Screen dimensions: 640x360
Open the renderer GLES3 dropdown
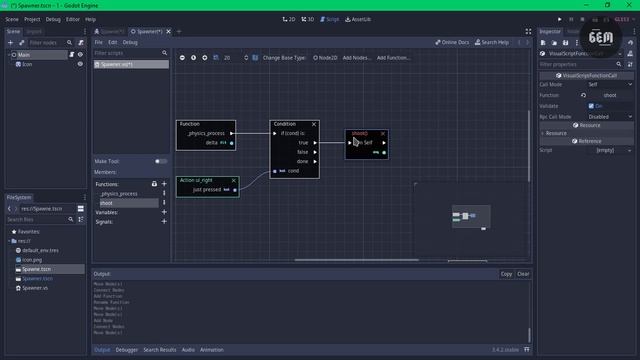point(624,19)
